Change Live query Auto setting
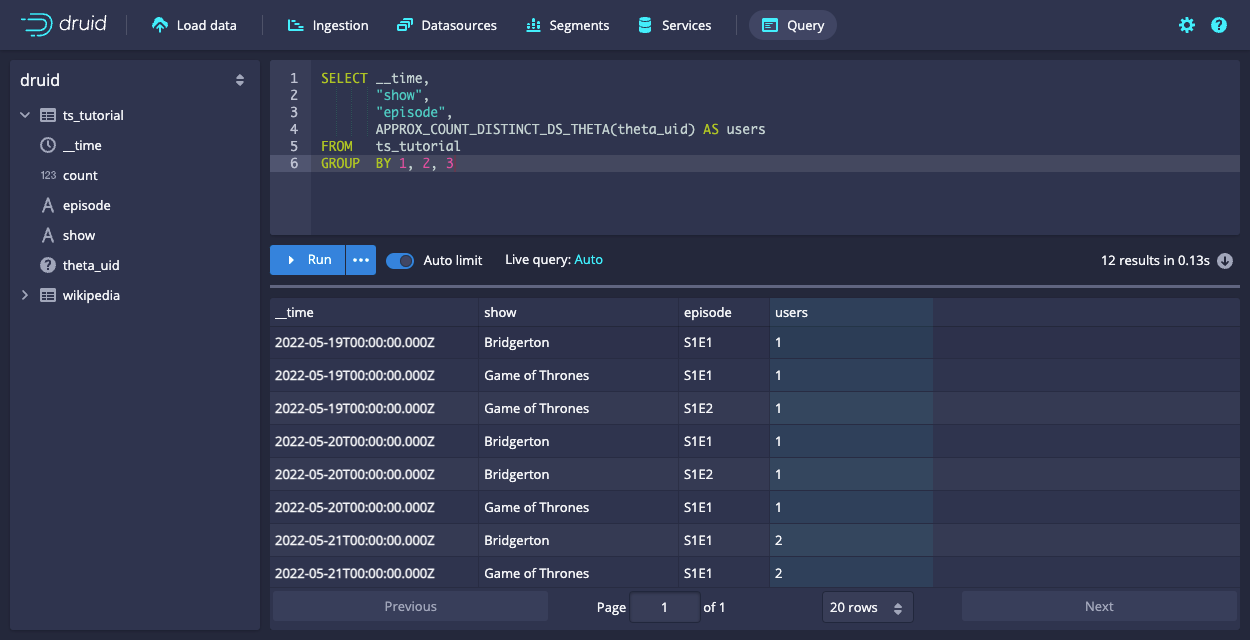The width and height of the screenshot is (1250, 640). tap(588, 260)
